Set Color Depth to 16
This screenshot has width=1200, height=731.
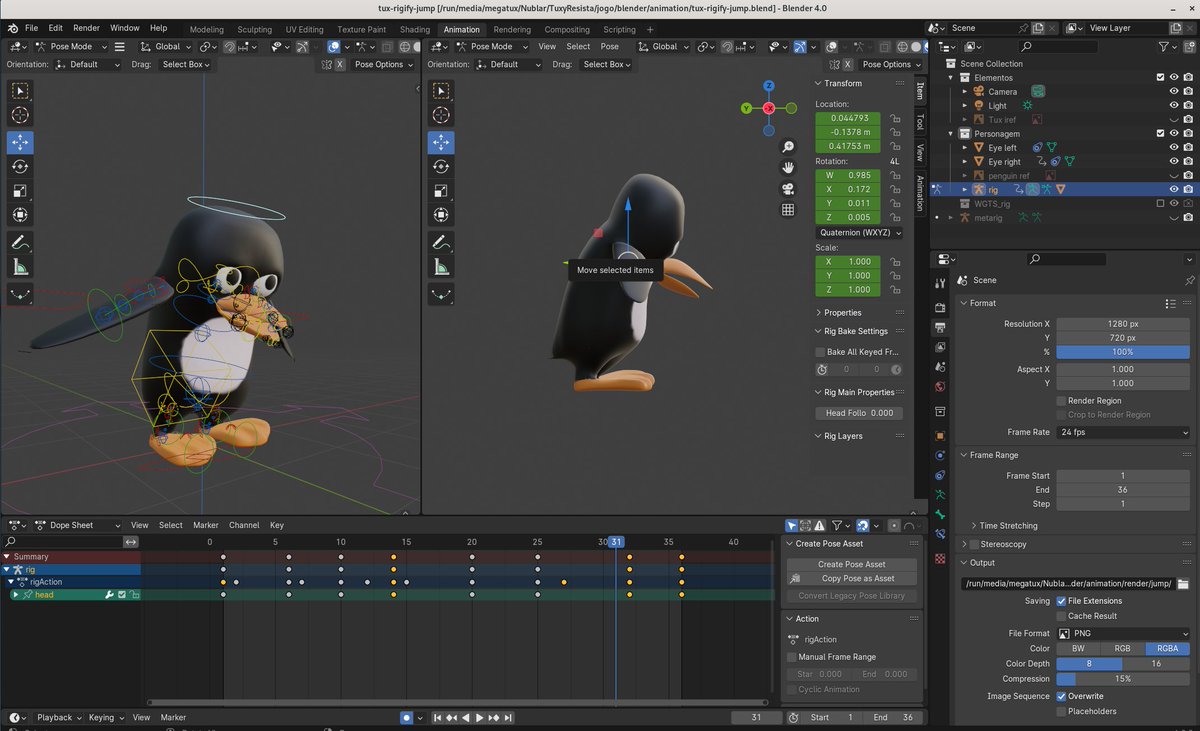coord(1156,663)
